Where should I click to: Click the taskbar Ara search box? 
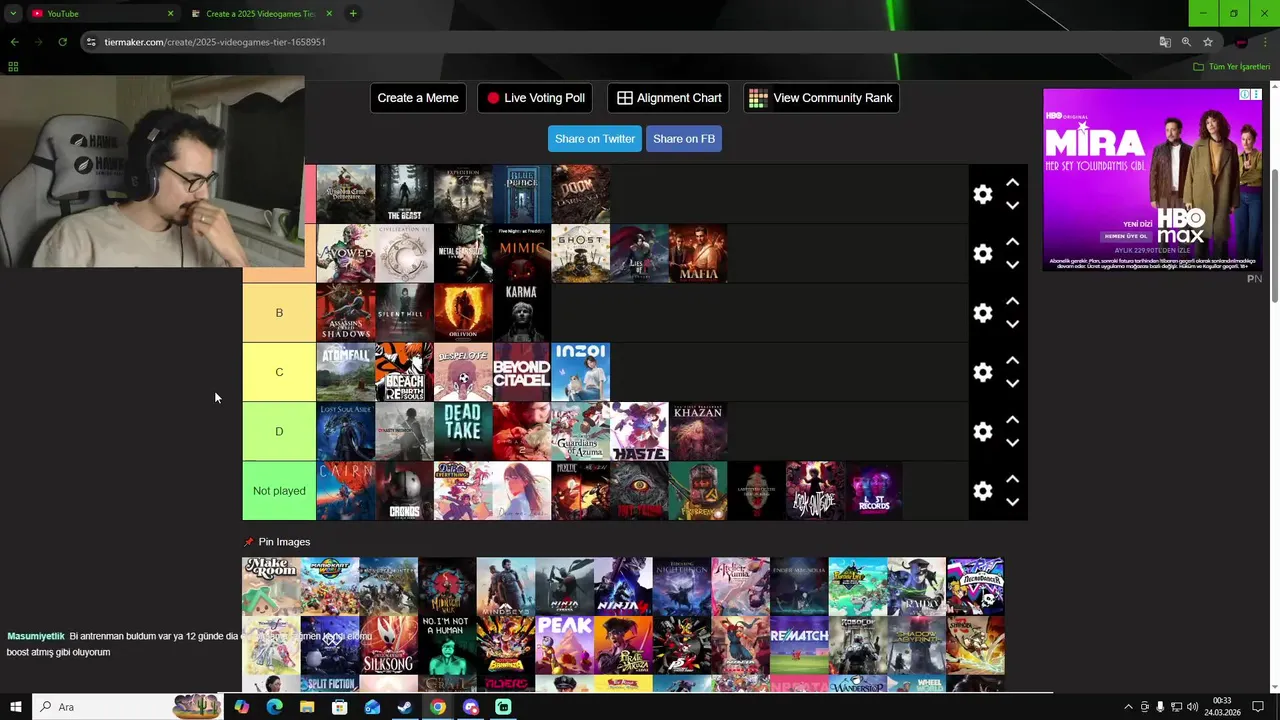click(x=128, y=707)
